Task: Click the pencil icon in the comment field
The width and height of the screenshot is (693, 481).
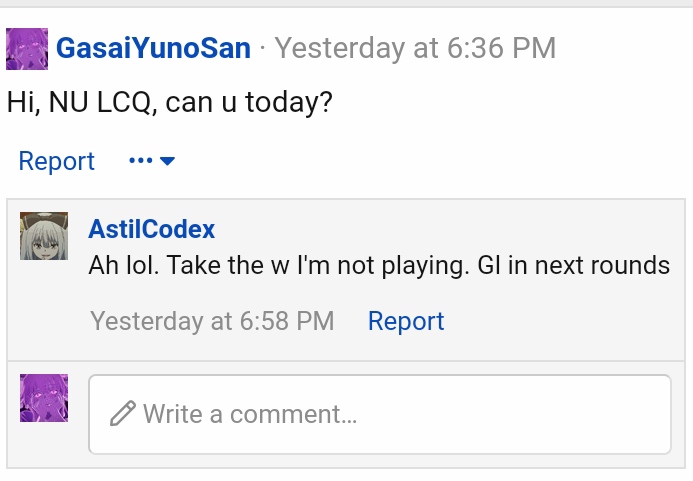Action: [x=122, y=413]
